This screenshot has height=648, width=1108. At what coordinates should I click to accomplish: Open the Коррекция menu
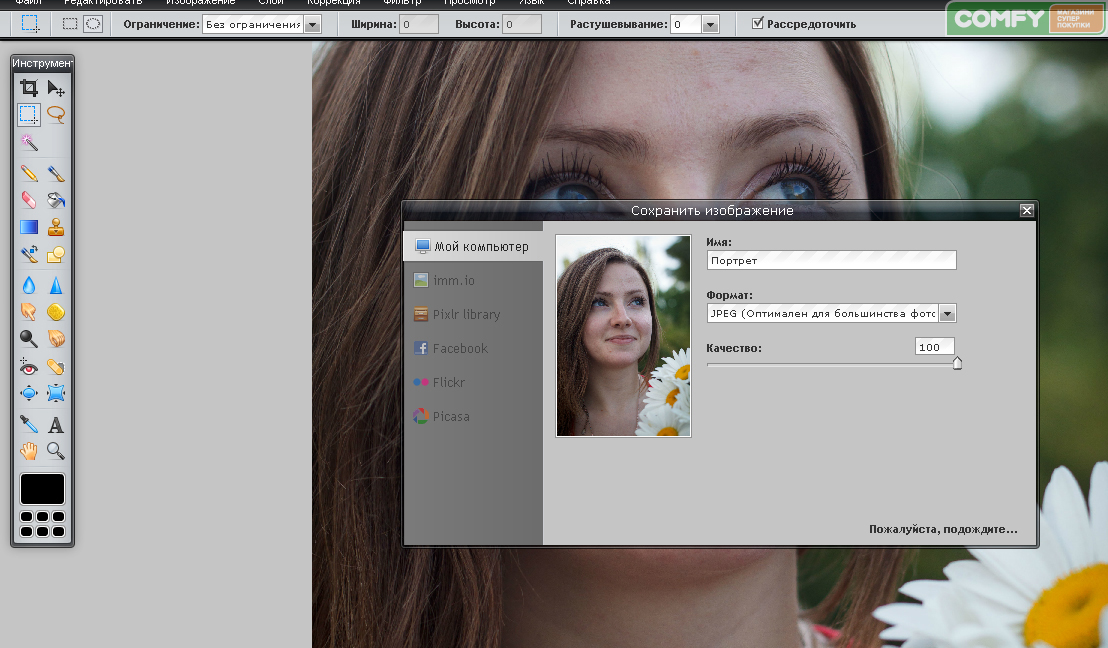(x=334, y=2)
